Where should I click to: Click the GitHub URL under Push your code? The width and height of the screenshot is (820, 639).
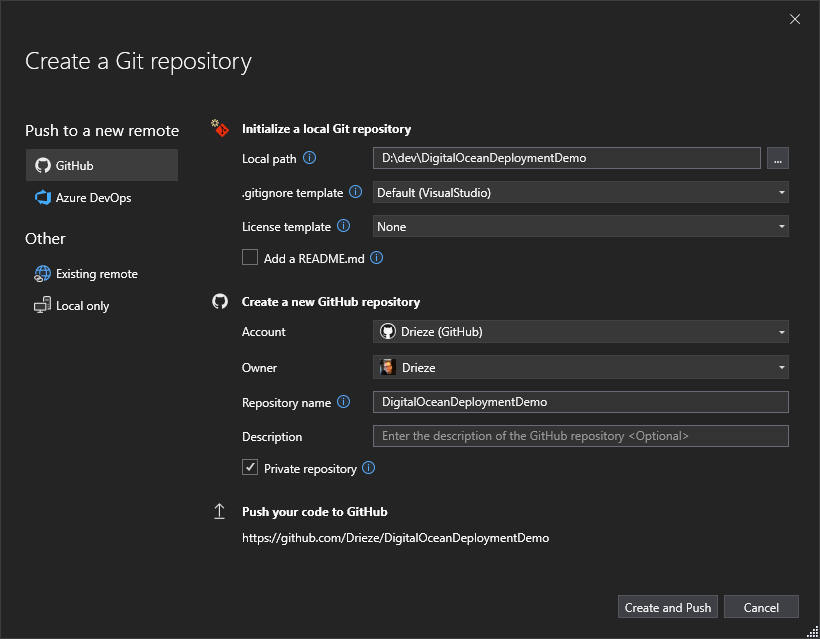tap(395, 538)
